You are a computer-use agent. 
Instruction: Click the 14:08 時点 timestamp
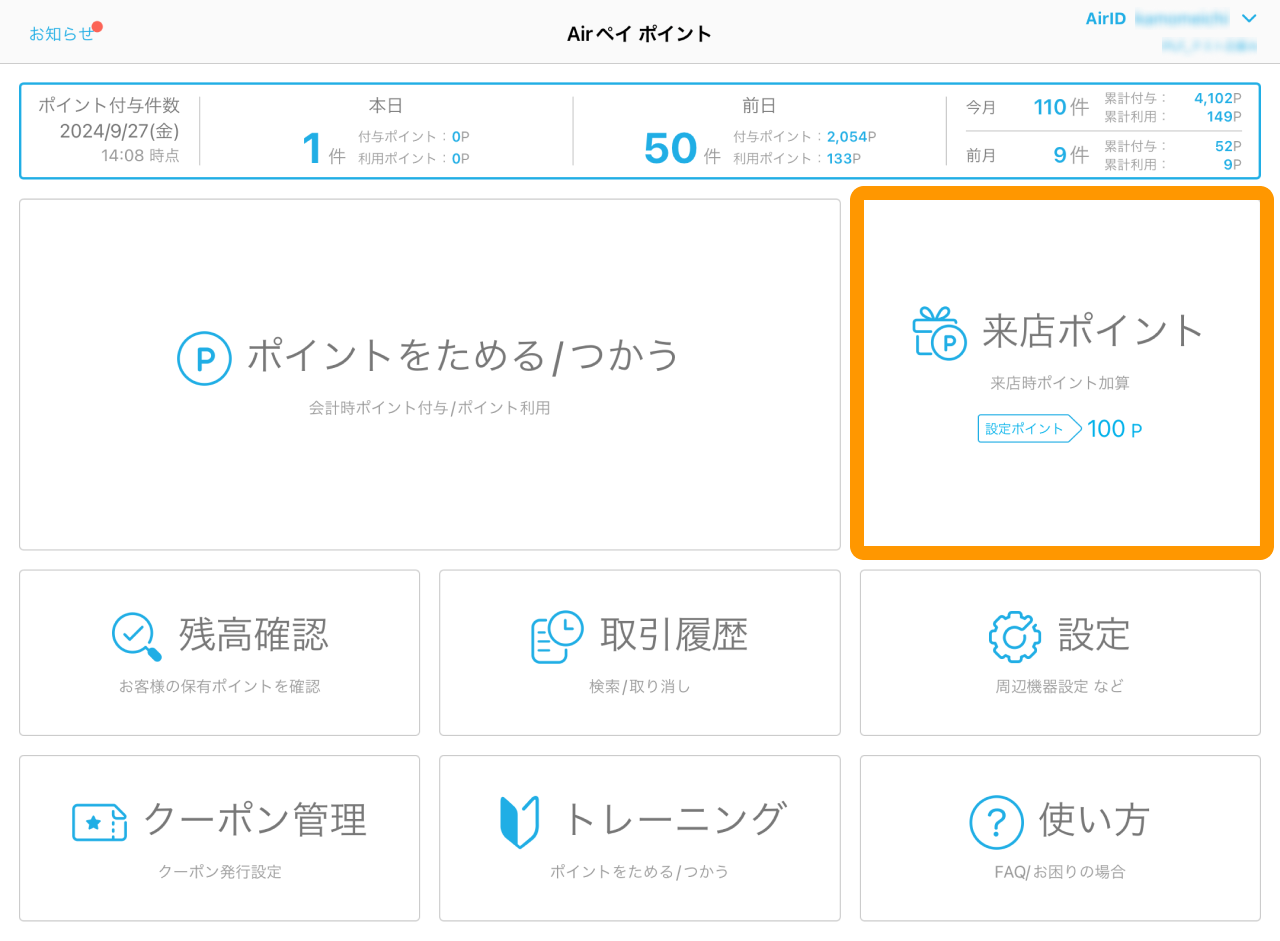click(140, 156)
